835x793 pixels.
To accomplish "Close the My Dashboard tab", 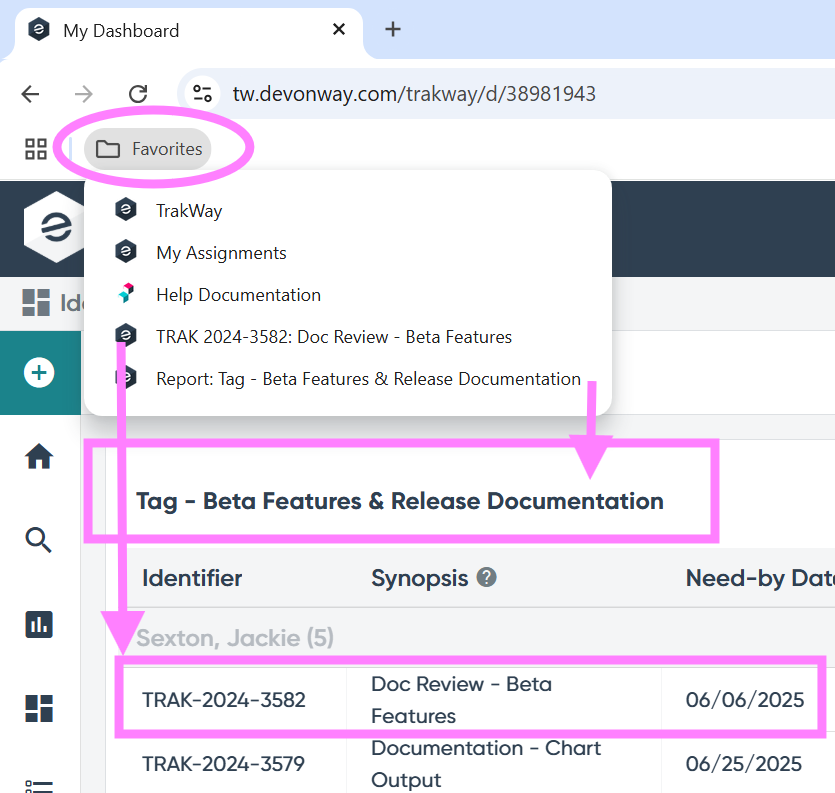I will point(339,29).
